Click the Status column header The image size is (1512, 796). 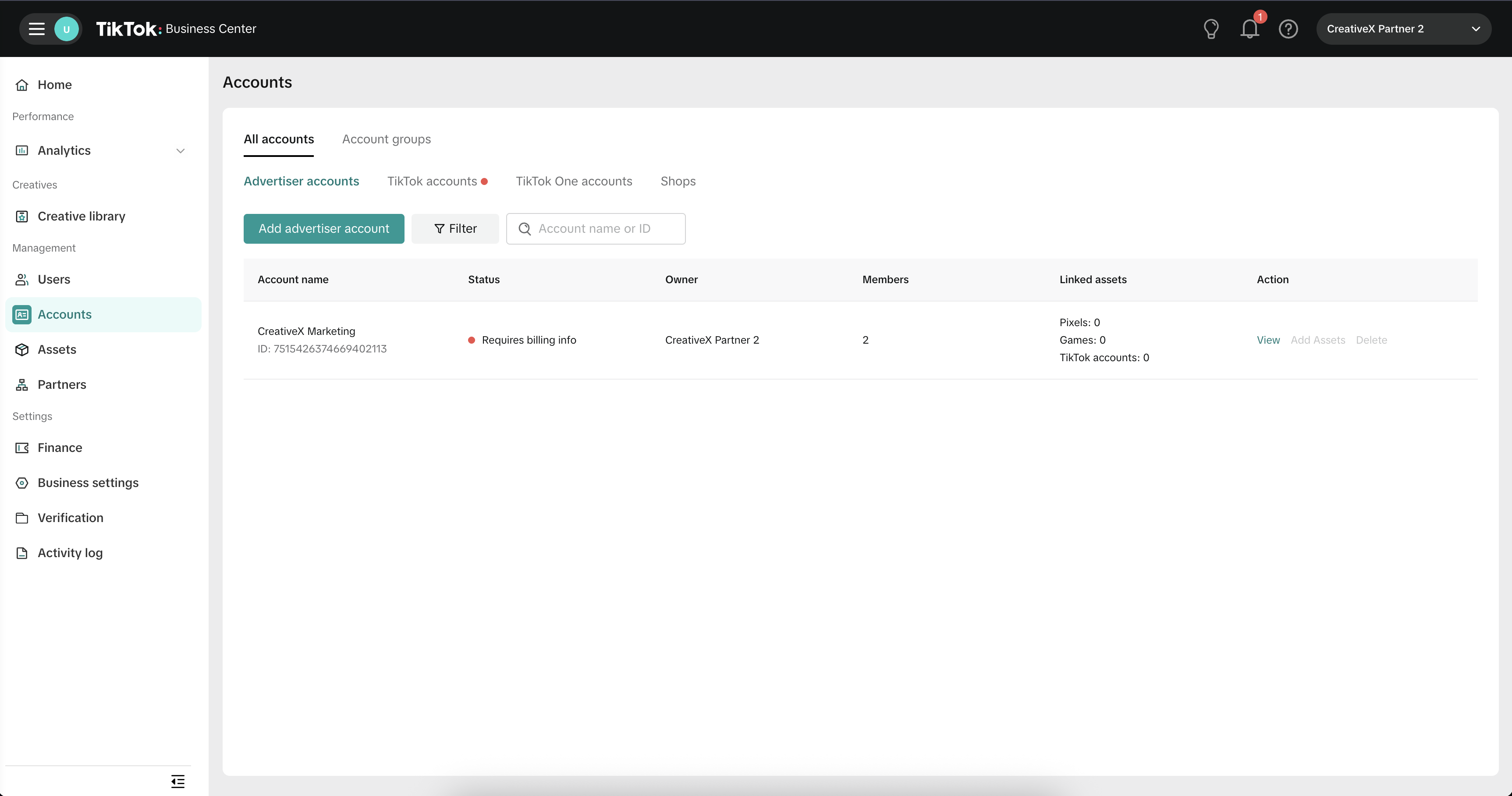coord(484,280)
